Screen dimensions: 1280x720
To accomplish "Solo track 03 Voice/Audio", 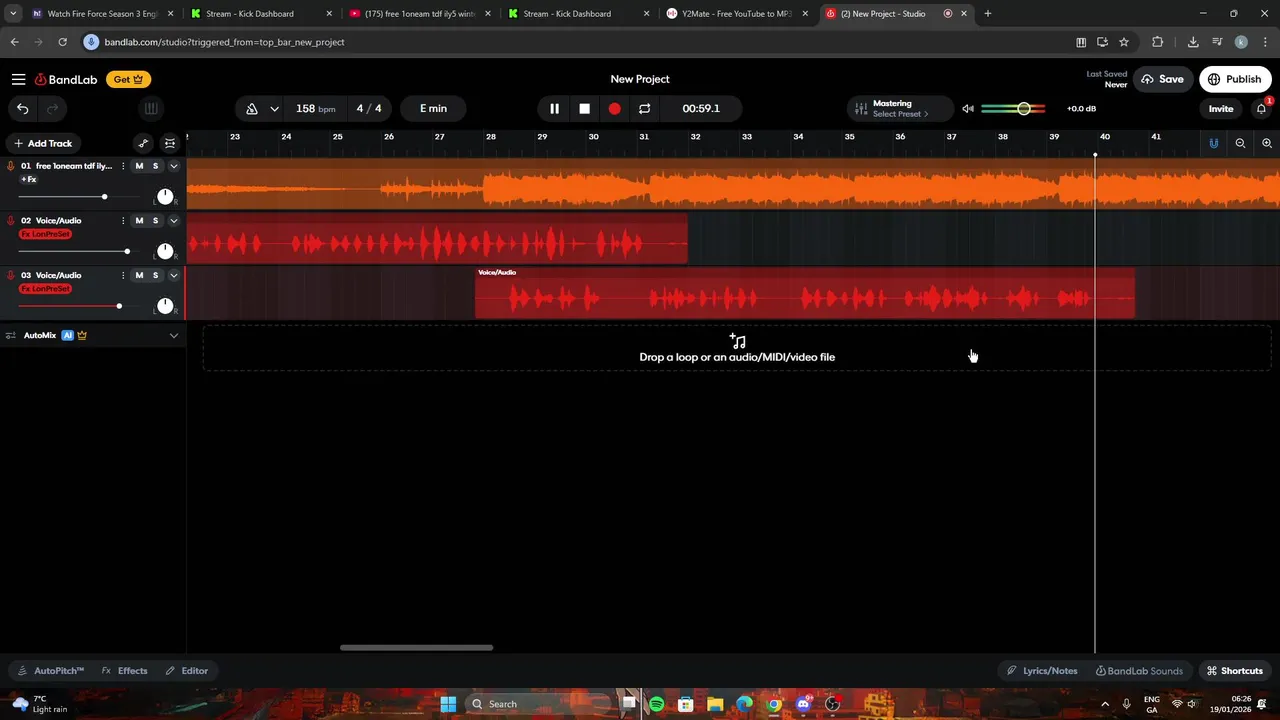I will pyautogui.click(x=155, y=275).
